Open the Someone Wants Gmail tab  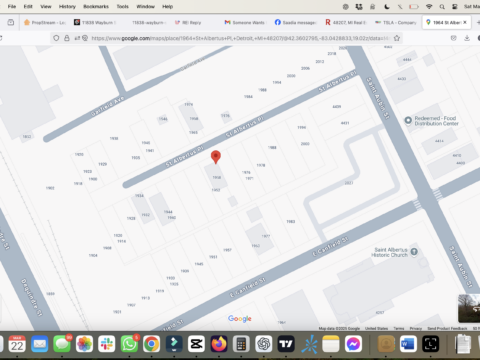coord(245,22)
